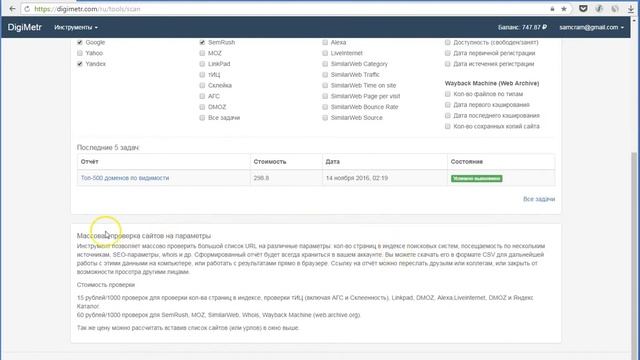The height and width of the screenshot is (360, 640).
Task: Check the Все задачи checkbox under DMOZ
Action: tap(202, 118)
